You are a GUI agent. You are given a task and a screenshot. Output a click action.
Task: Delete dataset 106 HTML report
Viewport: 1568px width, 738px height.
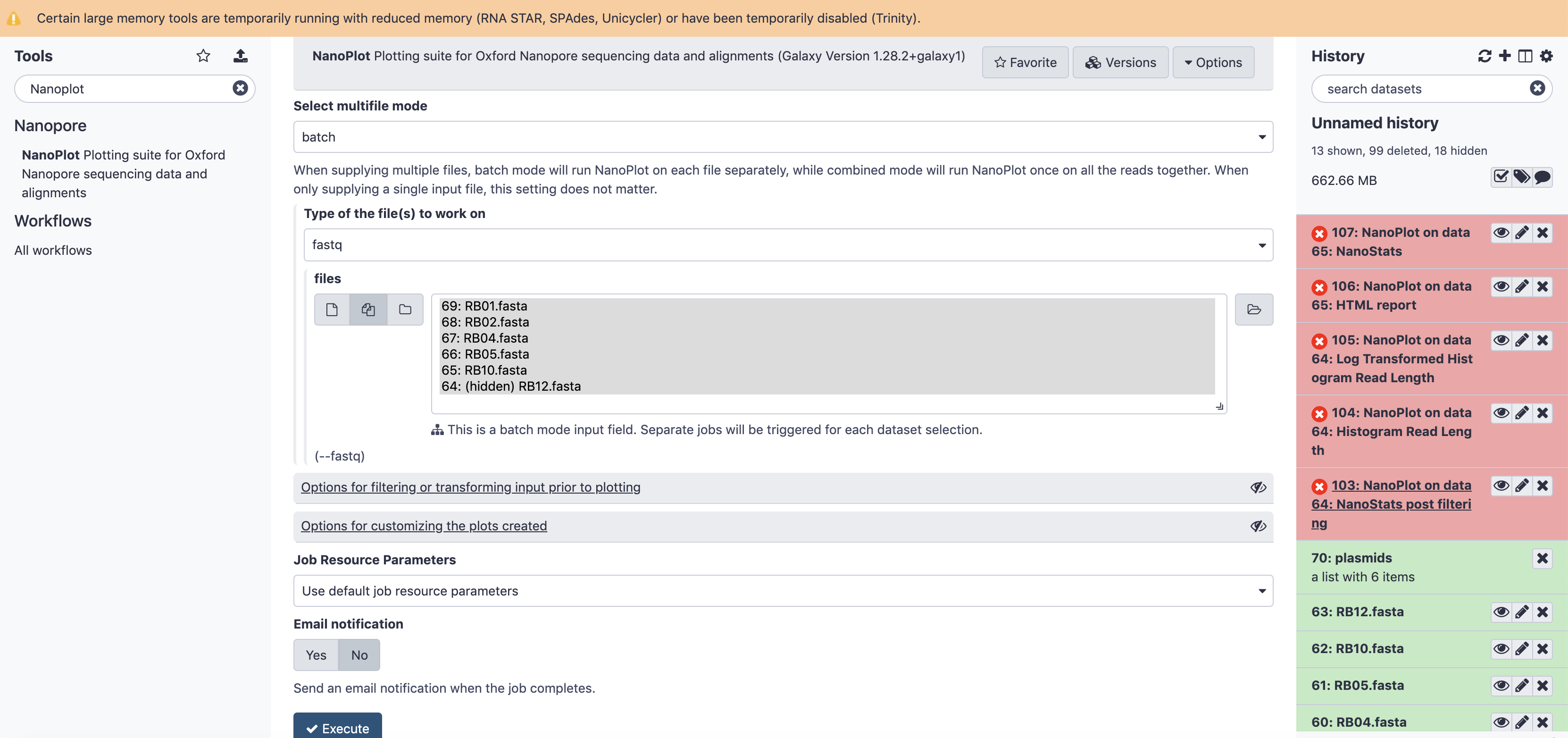pyautogui.click(x=1543, y=286)
